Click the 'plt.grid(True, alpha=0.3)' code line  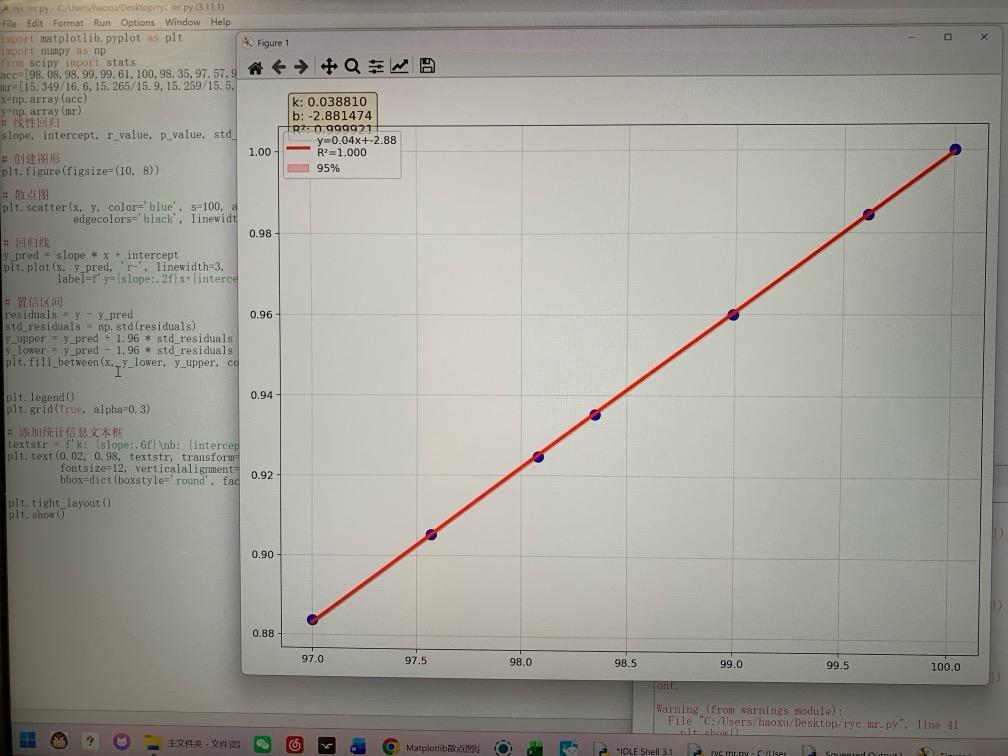78,410
